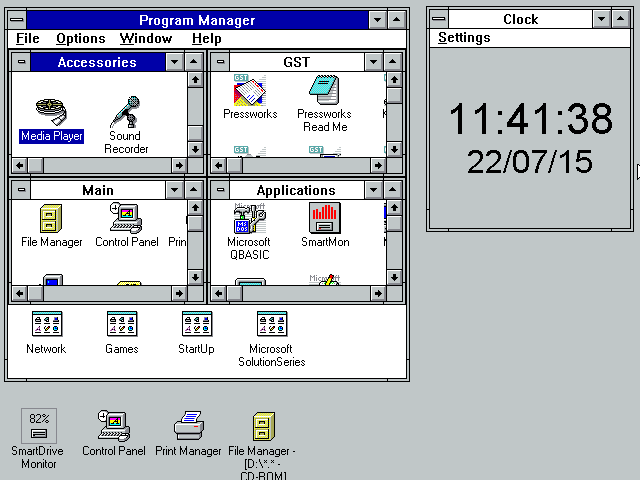Restore the minimized Print Manager icon
Screen dimensions: 640x480
pos(188,426)
